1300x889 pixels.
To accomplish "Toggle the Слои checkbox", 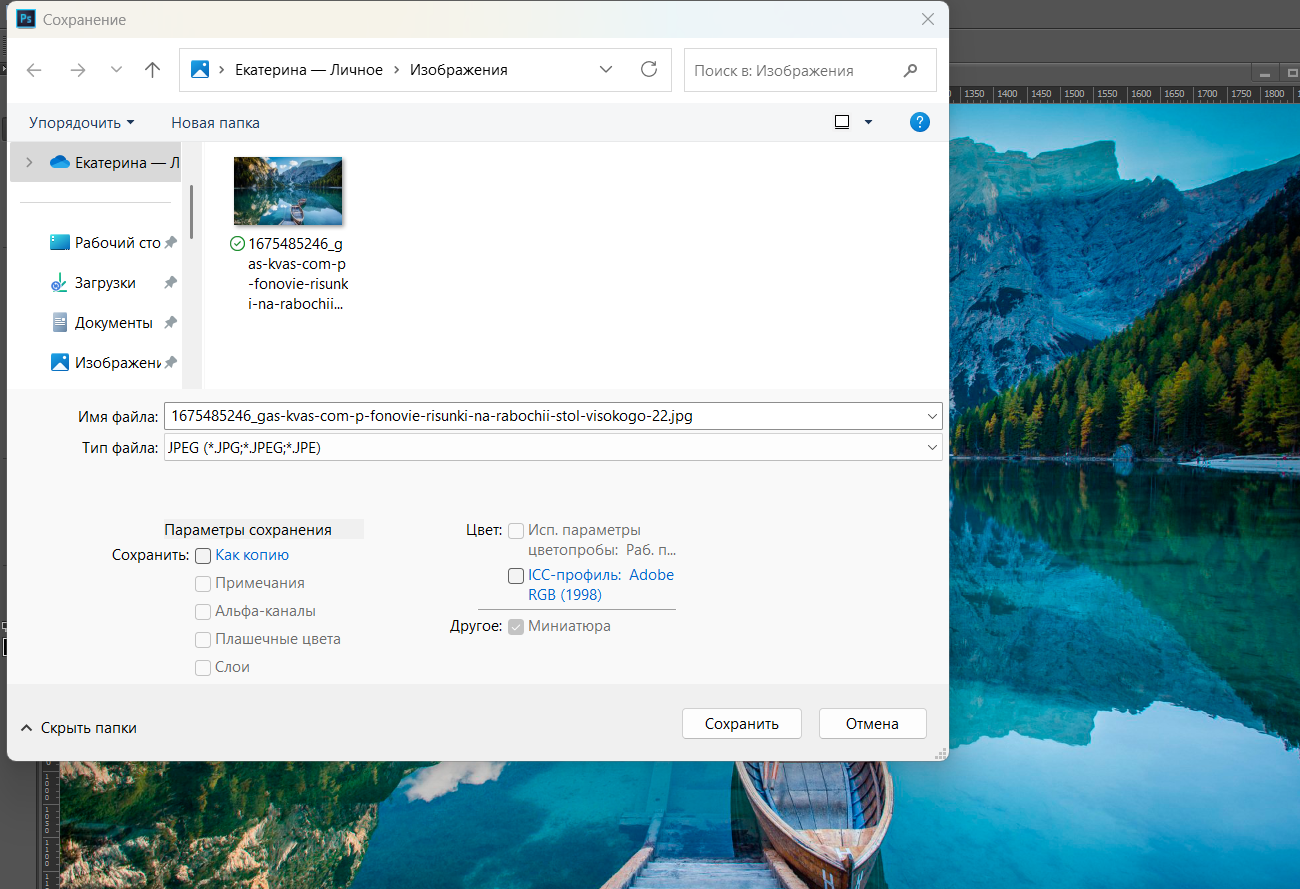I will (x=203, y=667).
